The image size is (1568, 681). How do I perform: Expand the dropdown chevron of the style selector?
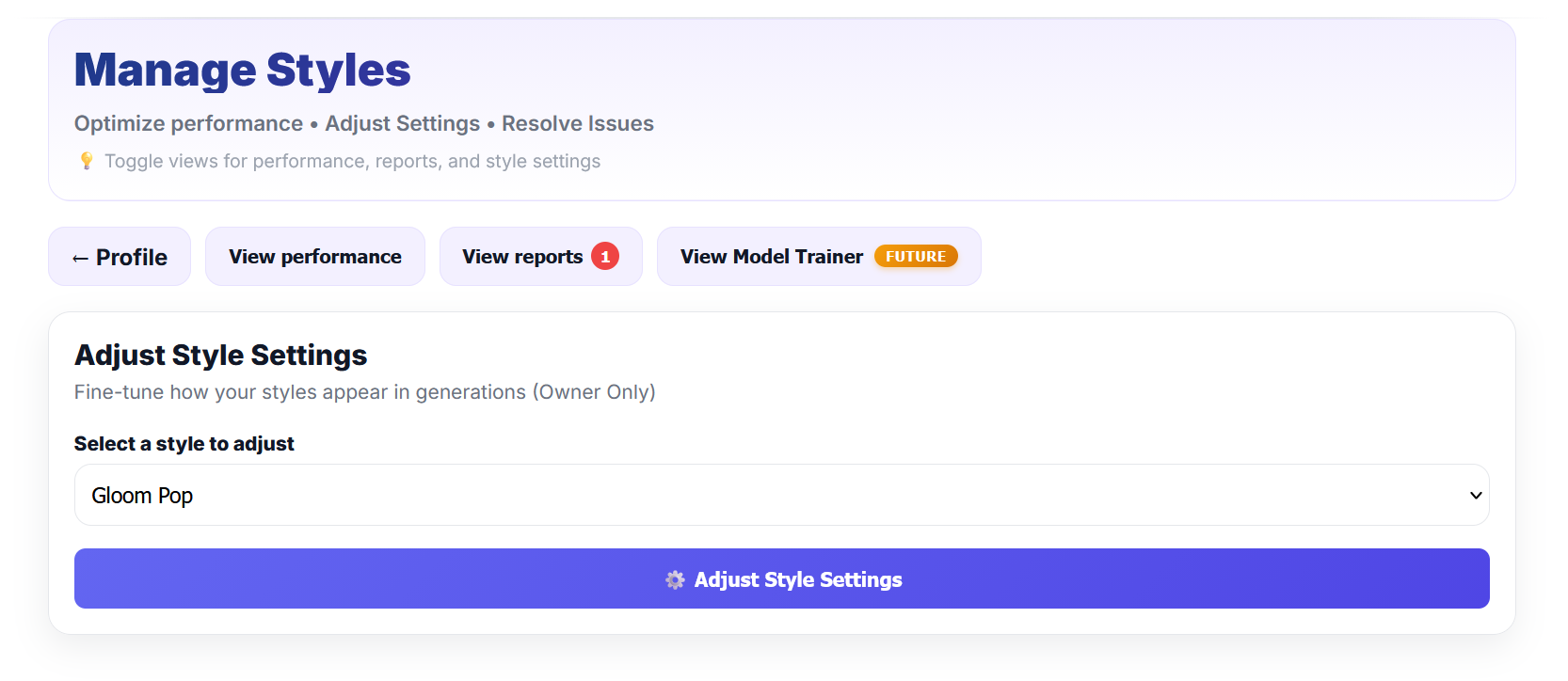[x=1476, y=496]
